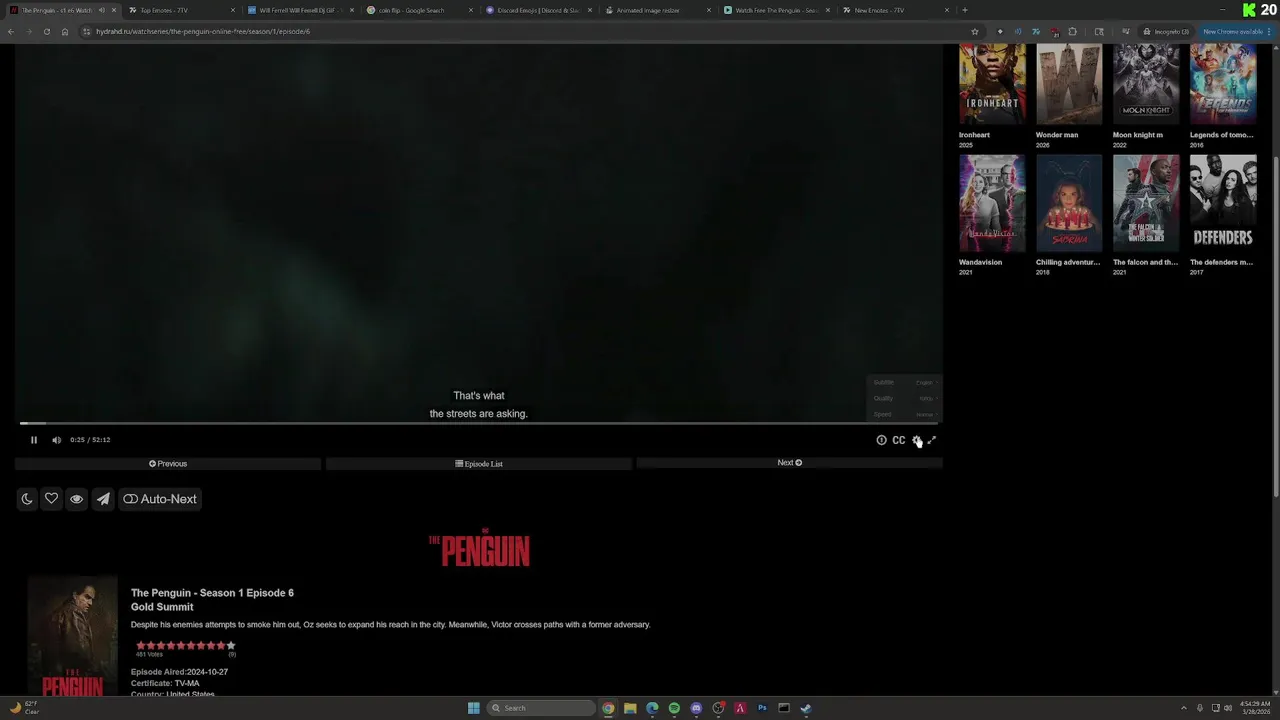
Task: Switch to the Top Emotes - 7TV tab
Action: tap(180, 10)
